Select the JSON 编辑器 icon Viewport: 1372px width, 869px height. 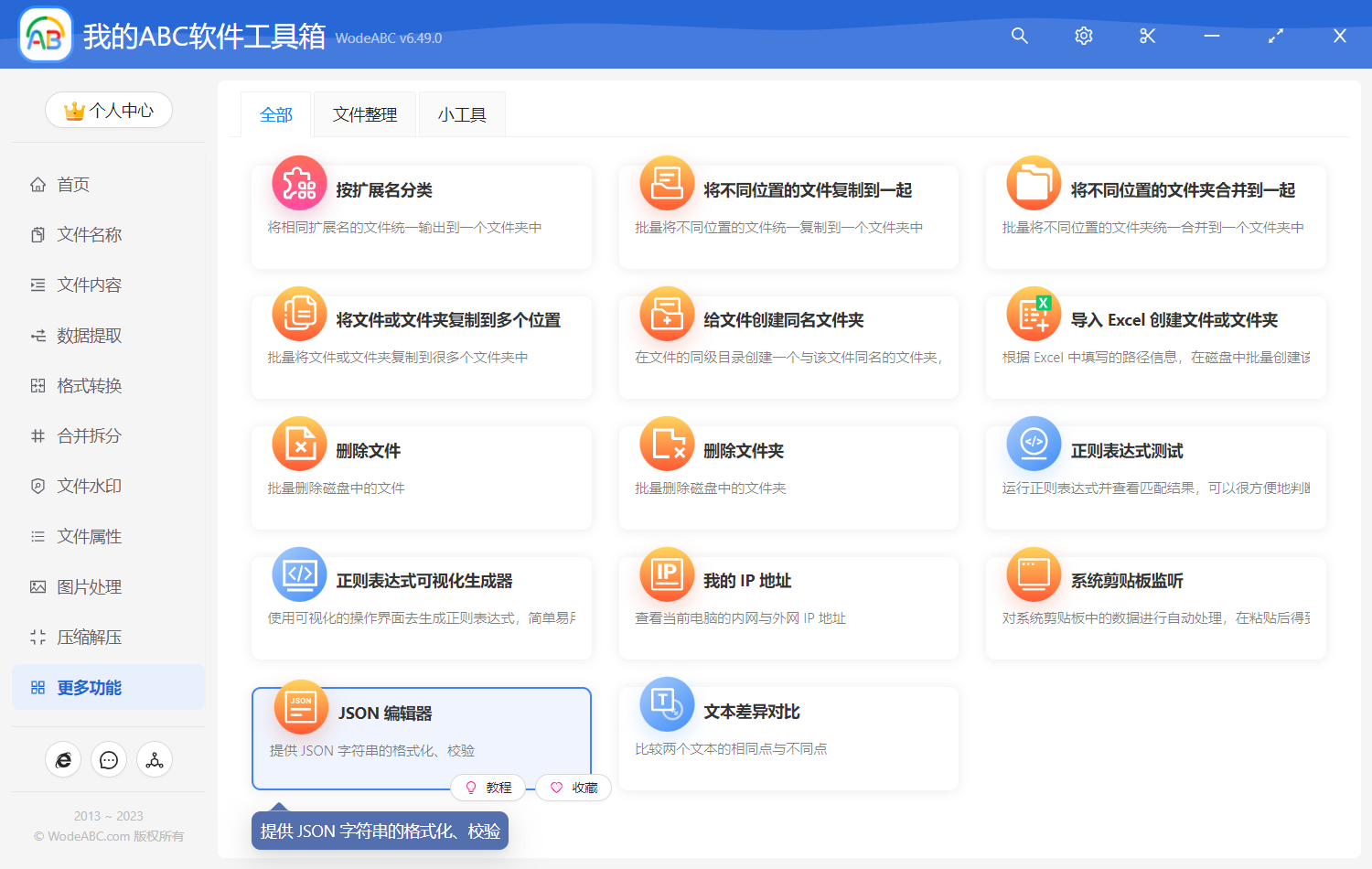pos(299,705)
